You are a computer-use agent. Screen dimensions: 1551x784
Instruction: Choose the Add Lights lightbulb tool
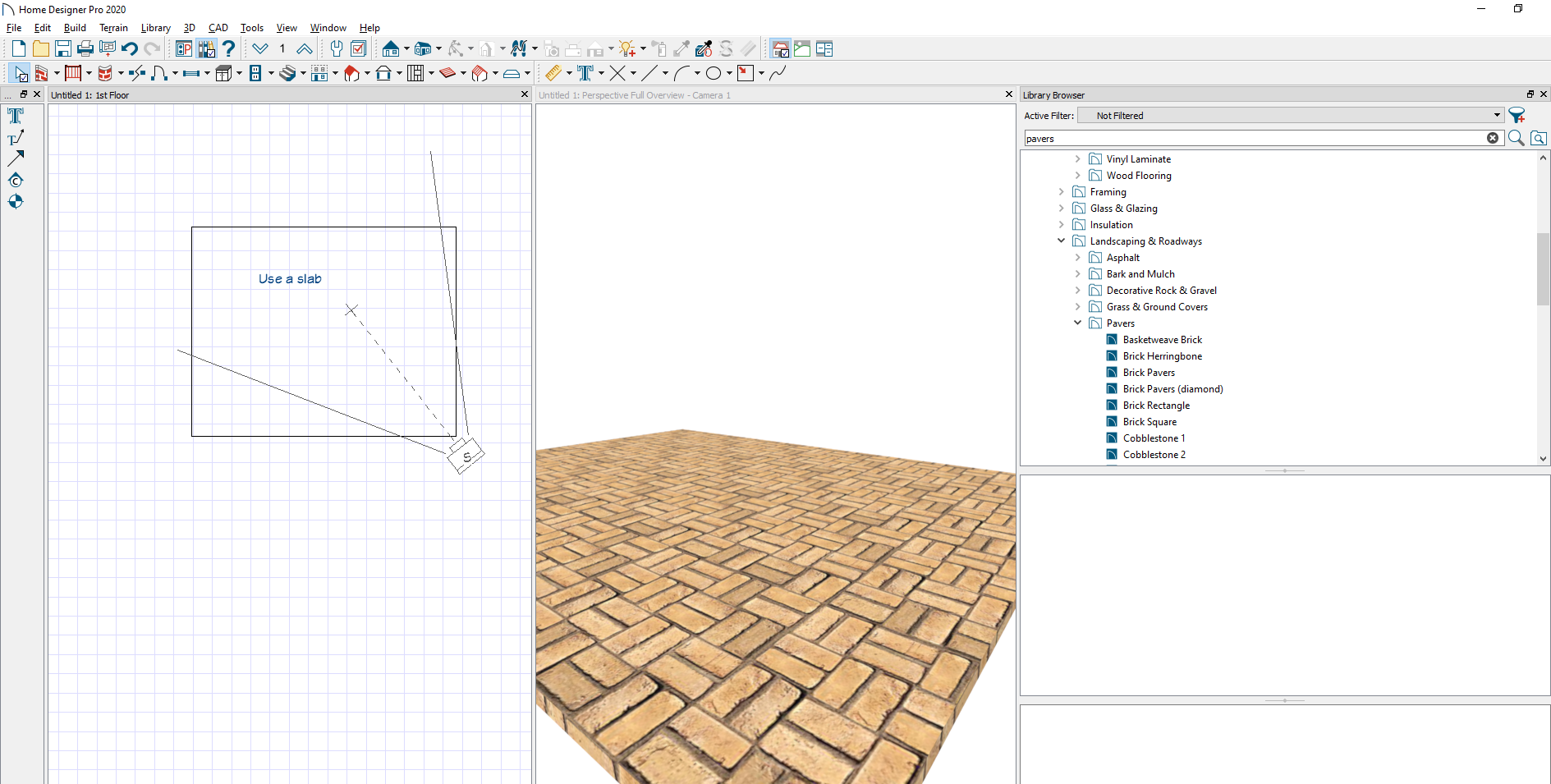coord(627,49)
